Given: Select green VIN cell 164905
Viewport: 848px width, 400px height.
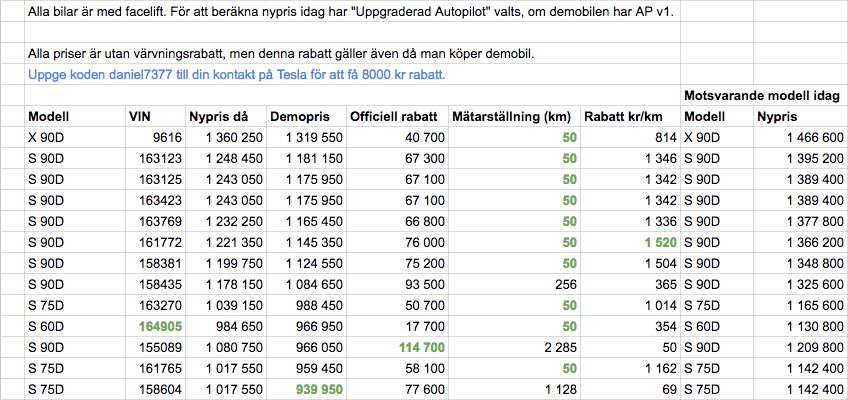Looking at the screenshot, I should pyautogui.click(x=155, y=326).
